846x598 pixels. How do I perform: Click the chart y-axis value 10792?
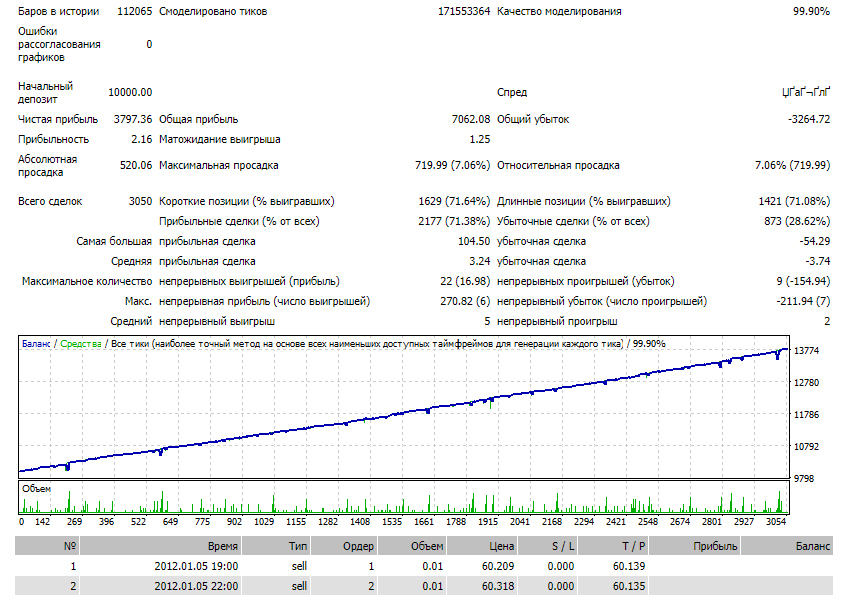pos(807,446)
